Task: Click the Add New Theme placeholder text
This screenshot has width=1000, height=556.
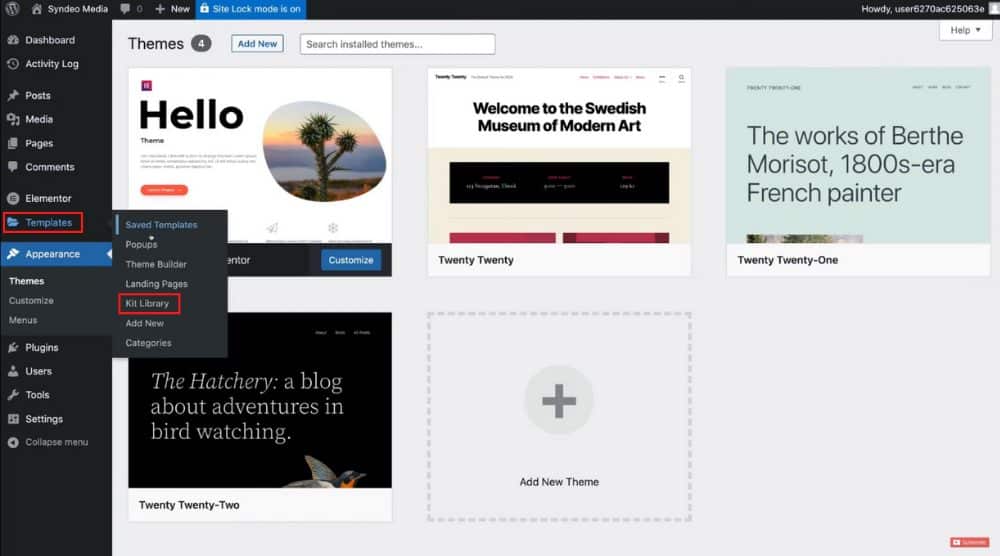Action: [x=559, y=482]
